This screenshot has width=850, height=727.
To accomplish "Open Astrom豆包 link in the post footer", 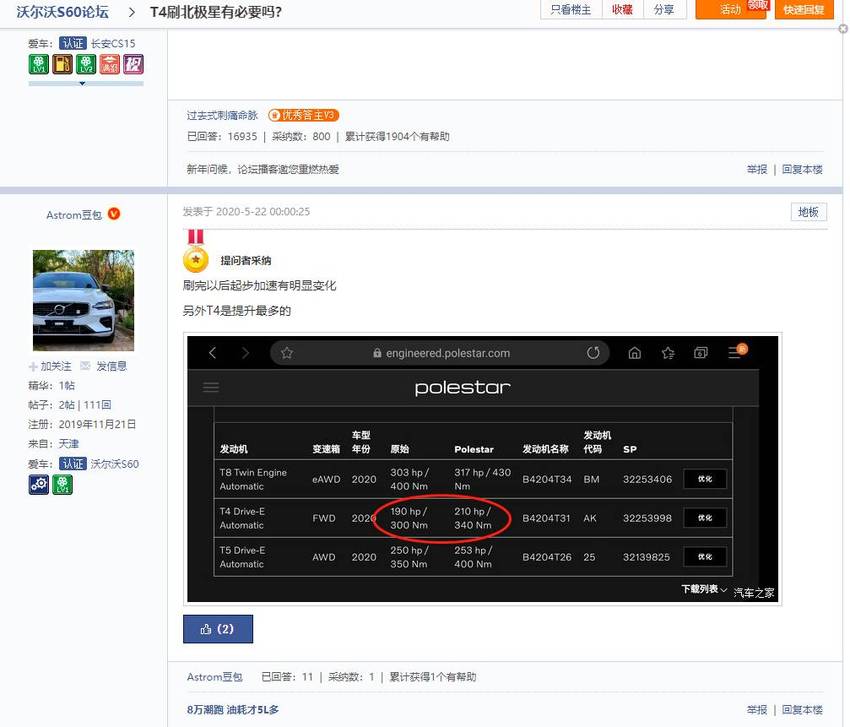I will click(215, 677).
